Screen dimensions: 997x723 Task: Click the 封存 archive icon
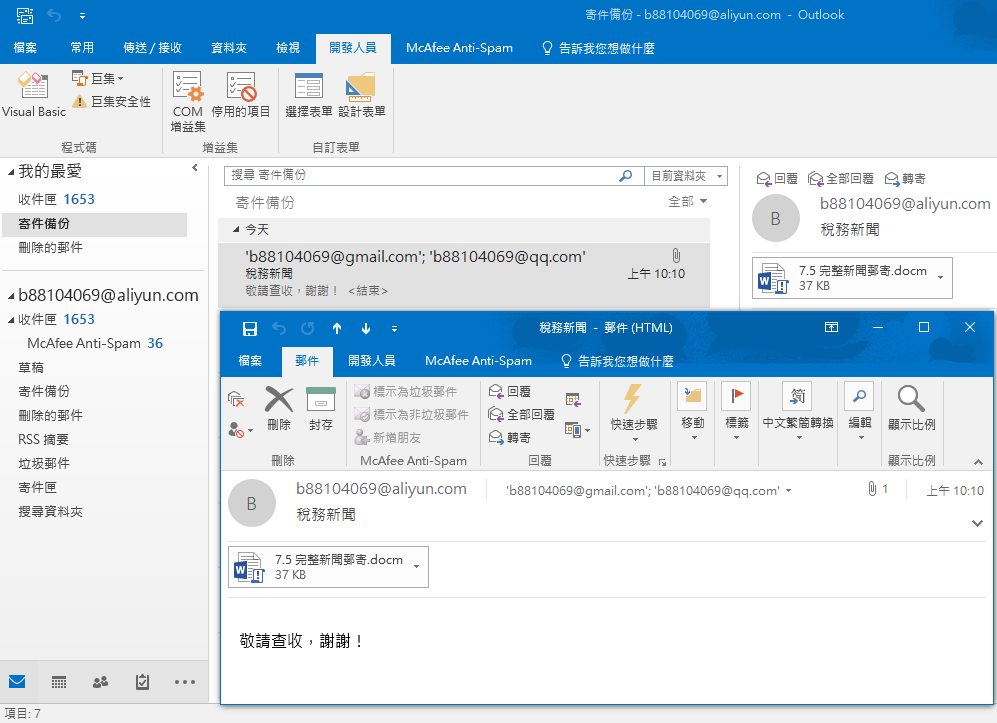pyautogui.click(x=320, y=400)
